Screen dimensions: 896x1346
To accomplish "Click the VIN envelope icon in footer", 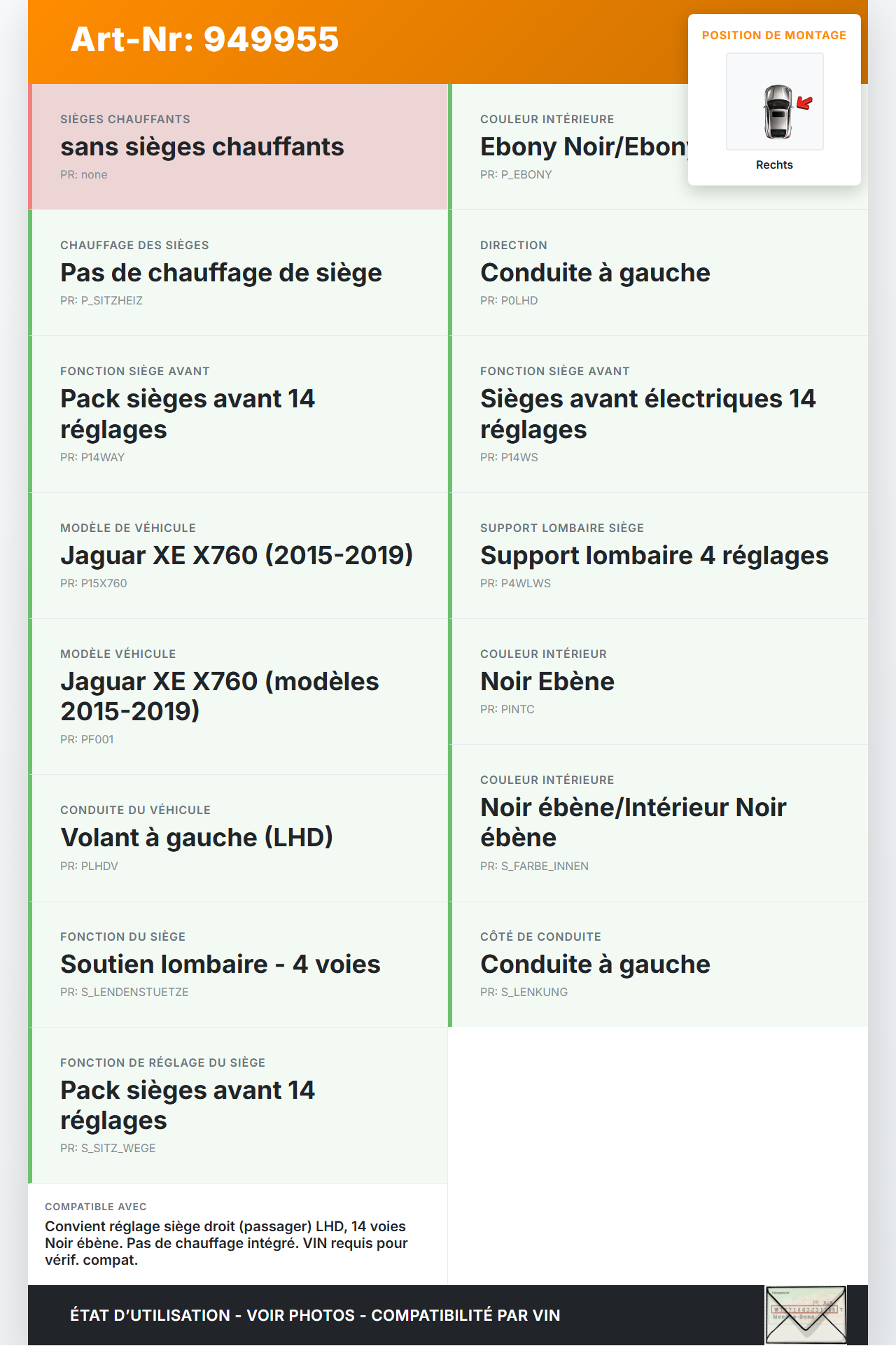I will (806, 1315).
